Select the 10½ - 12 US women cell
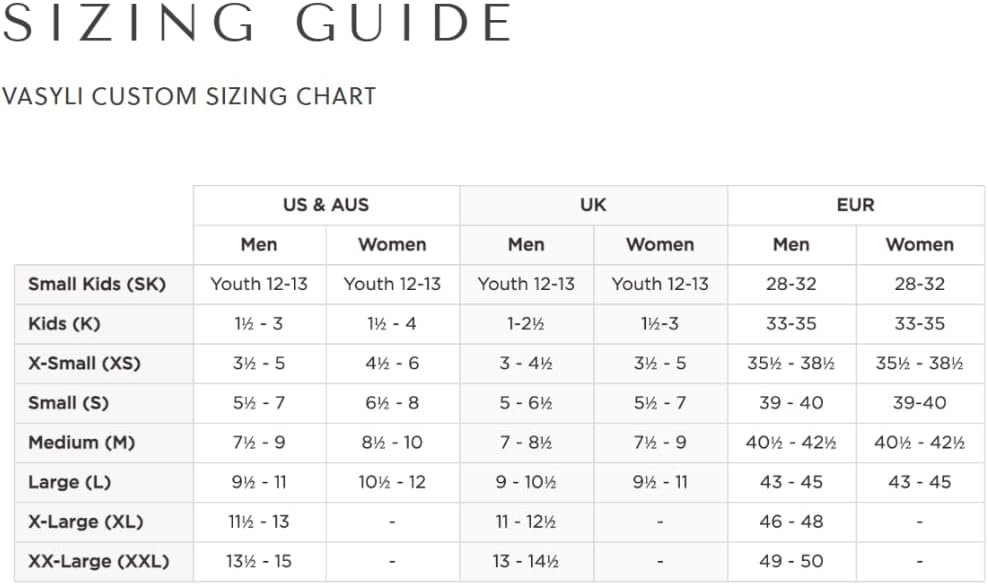 [392, 483]
